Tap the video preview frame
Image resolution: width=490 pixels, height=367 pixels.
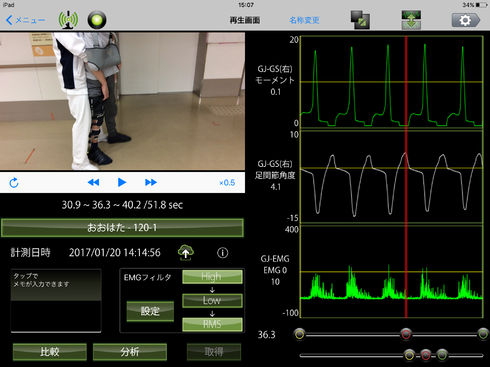coord(122,101)
